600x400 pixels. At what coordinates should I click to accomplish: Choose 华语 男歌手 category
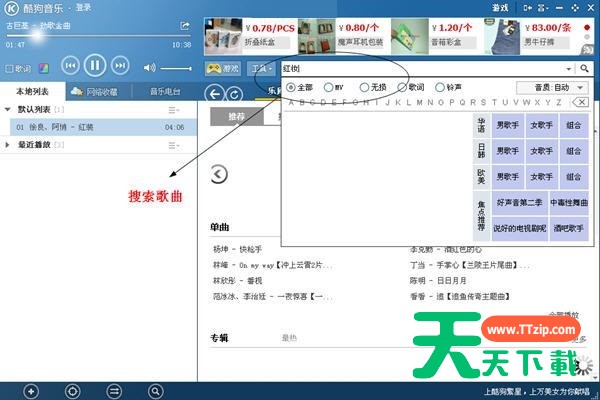(x=508, y=125)
